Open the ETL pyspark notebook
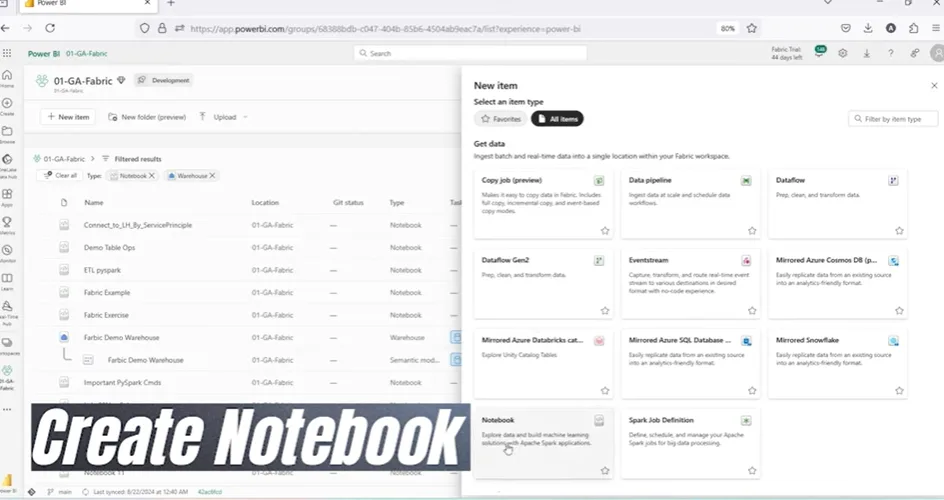The width and height of the screenshot is (944, 500). pyautogui.click(x=102, y=270)
